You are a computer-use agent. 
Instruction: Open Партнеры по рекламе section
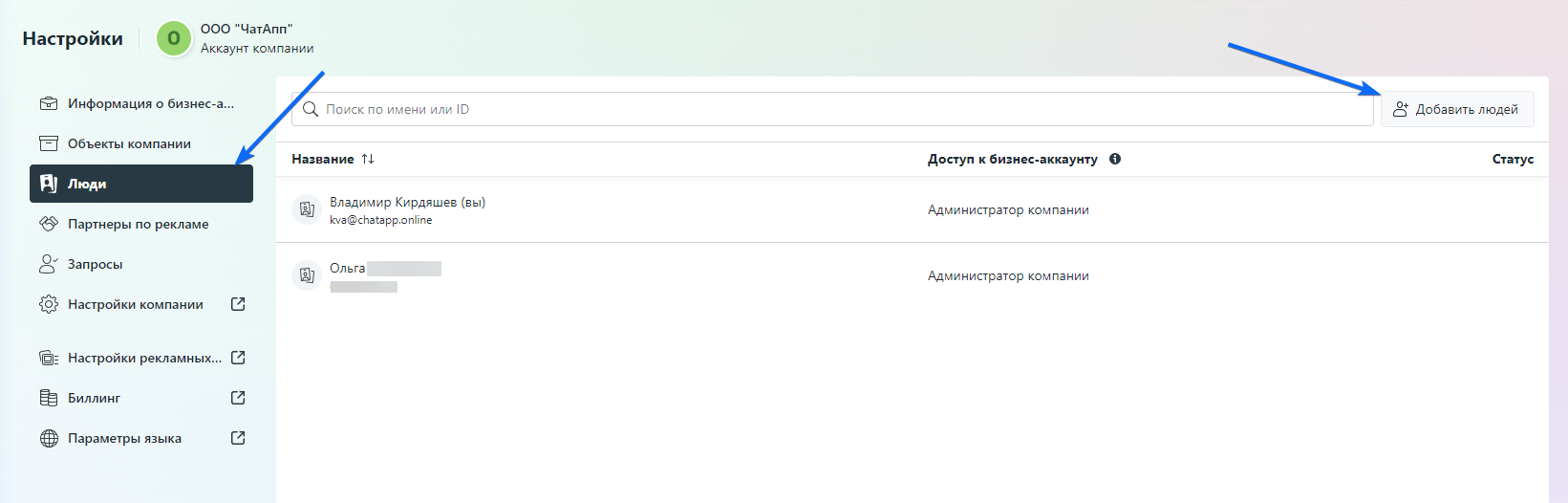pyautogui.click(x=138, y=224)
